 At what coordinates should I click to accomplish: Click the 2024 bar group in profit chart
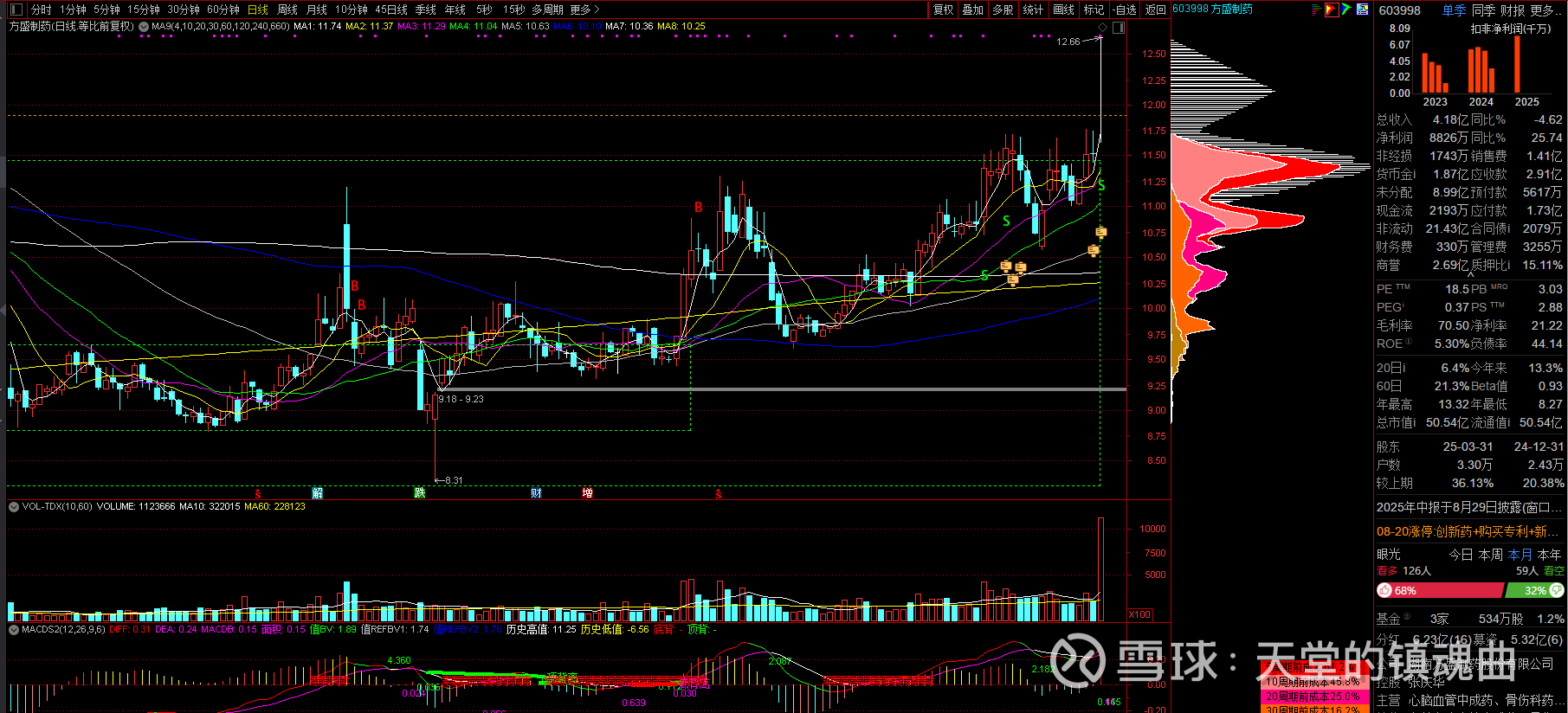(x=1481, y=69)
